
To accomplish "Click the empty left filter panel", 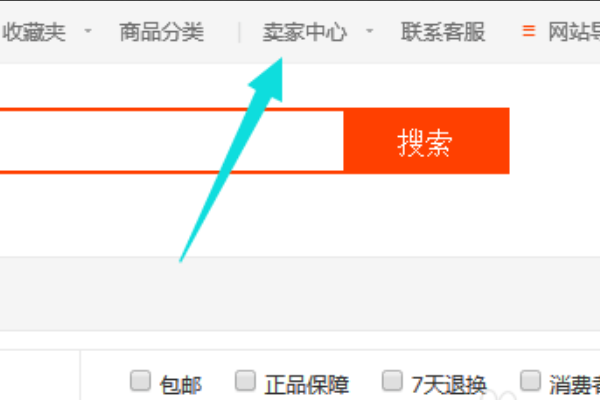I will pyautogui.click(x=40, y=375).
